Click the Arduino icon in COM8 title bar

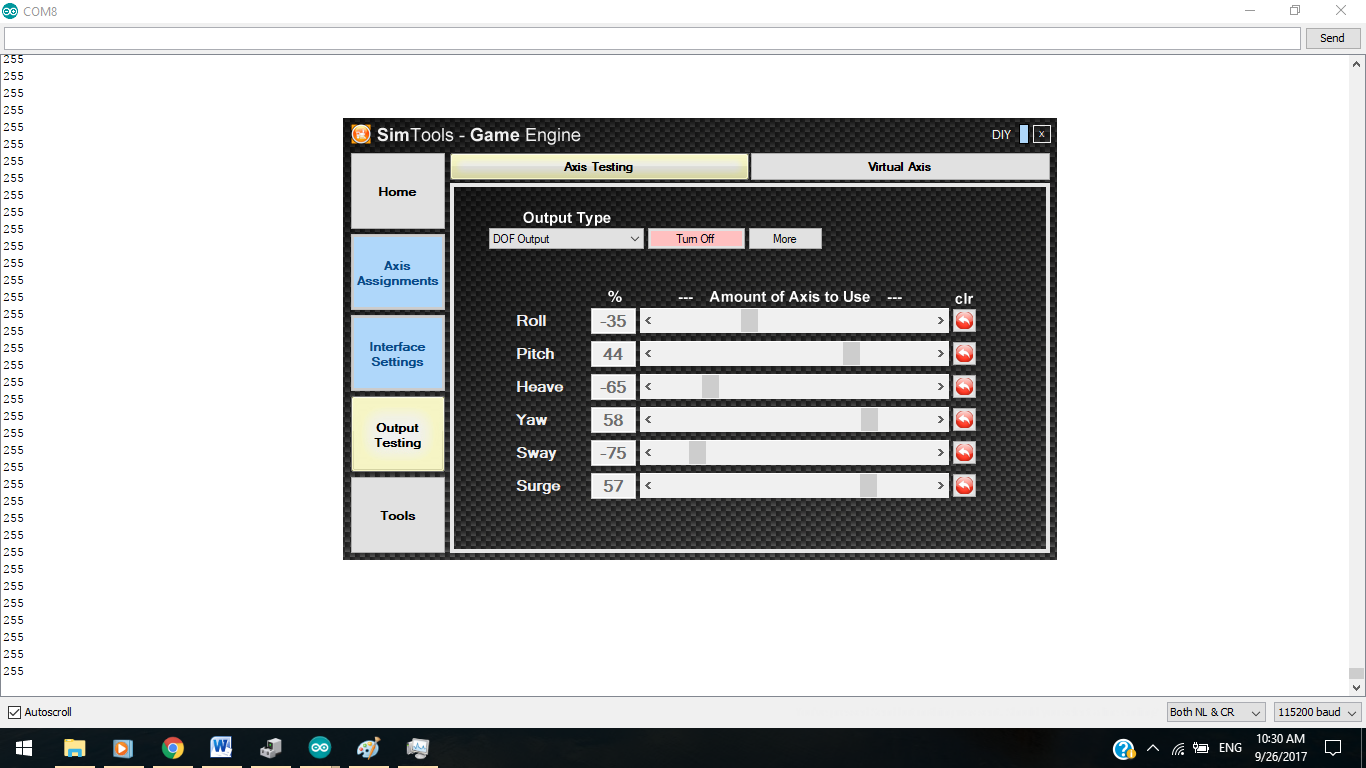click(x=10, y=10)
